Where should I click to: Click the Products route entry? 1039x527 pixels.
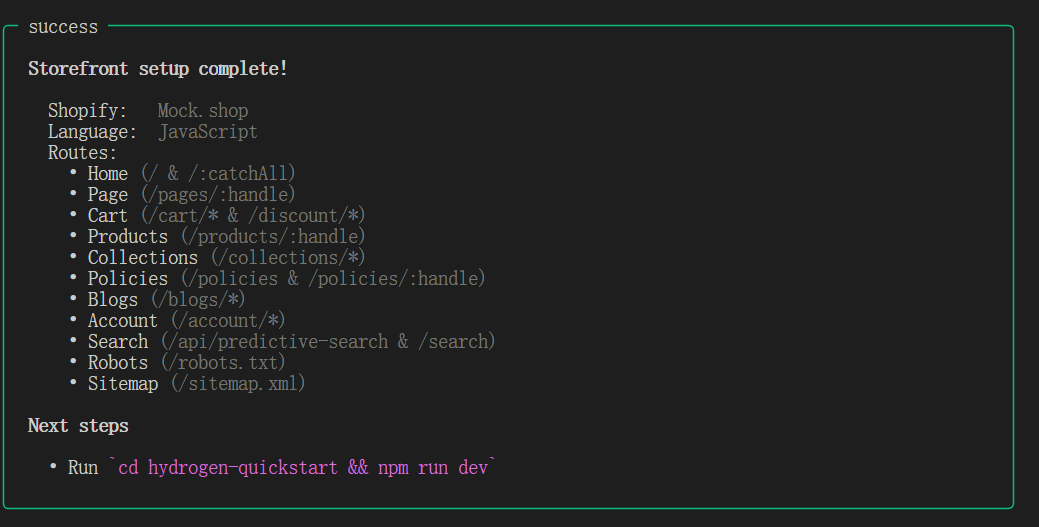click(227, 237)
